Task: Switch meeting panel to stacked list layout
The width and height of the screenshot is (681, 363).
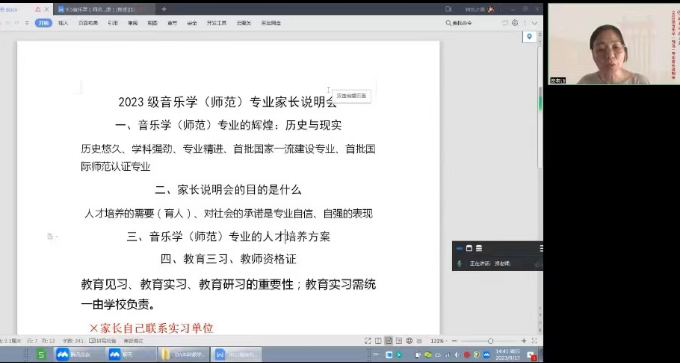Action: point(479,248)
